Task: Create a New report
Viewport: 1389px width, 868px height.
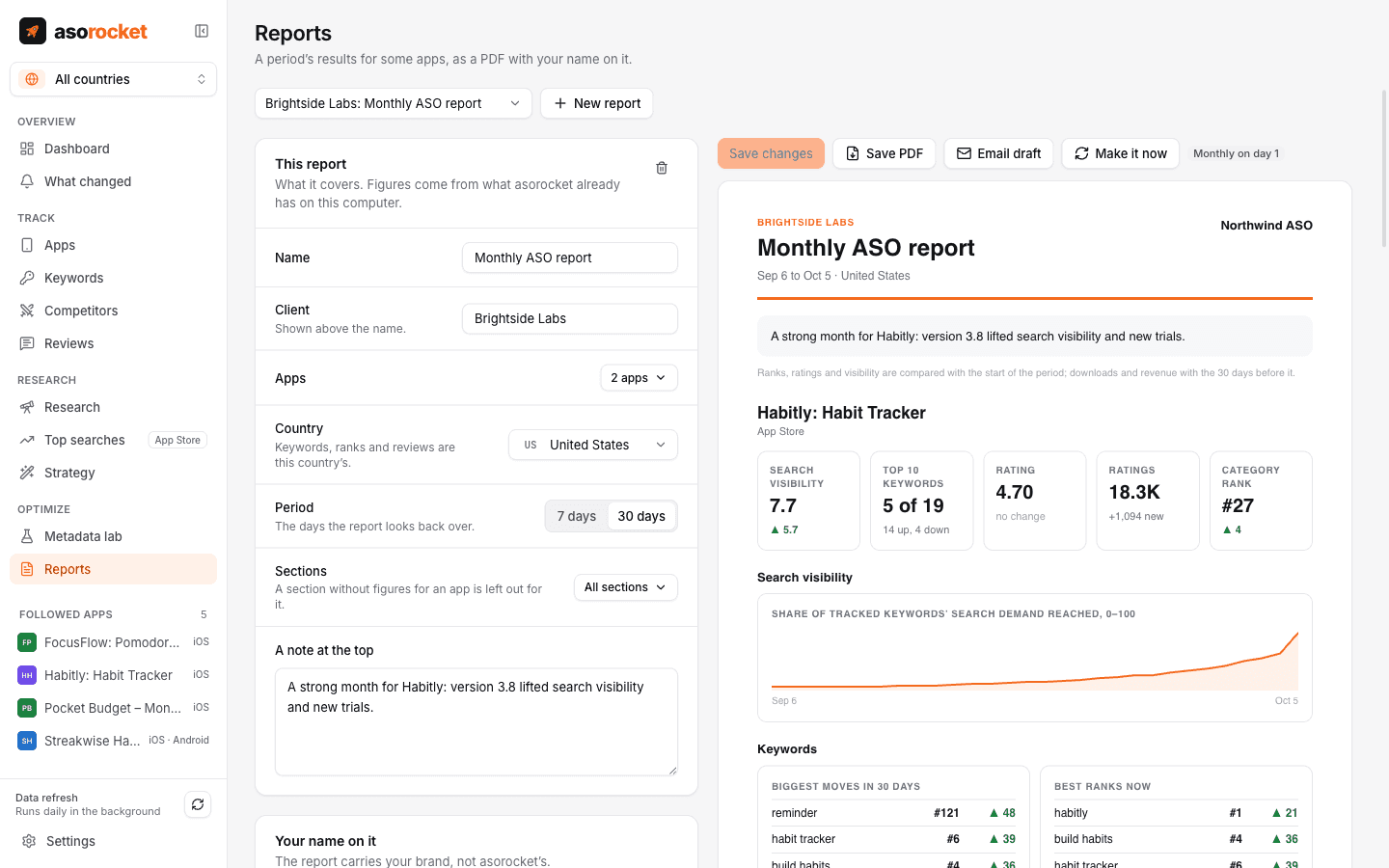Action: coord(597,103)
